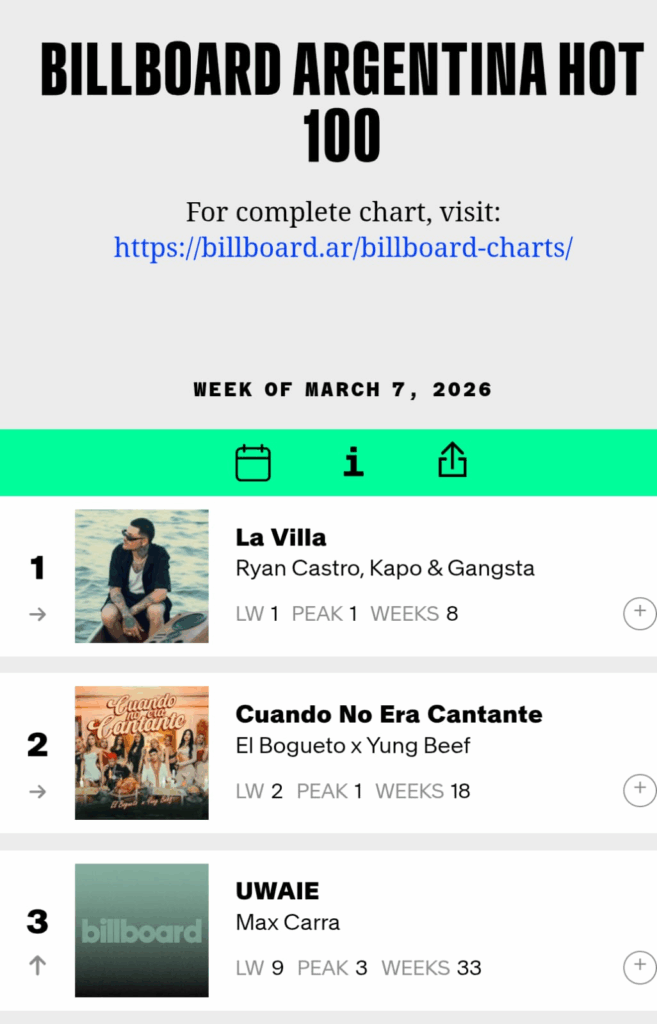Expand the UWAIE entry plus button

pos(640,967)
